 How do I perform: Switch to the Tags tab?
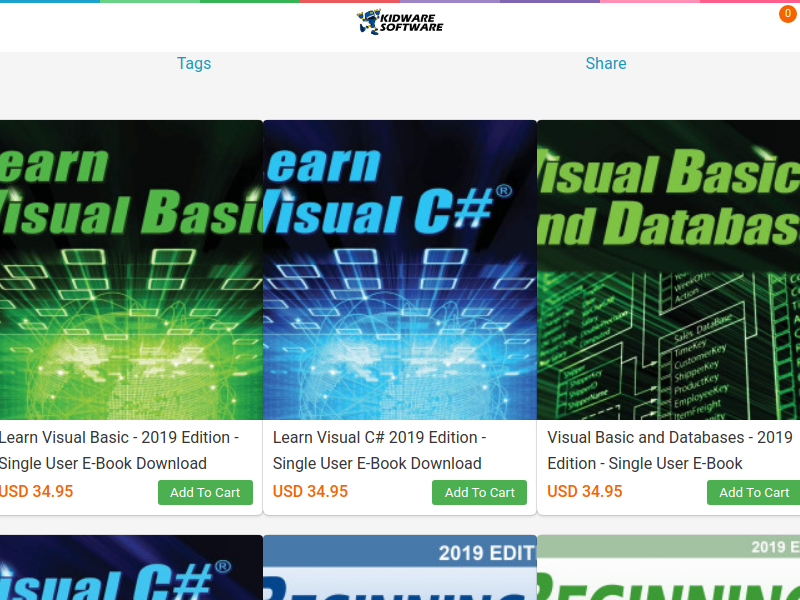tap(194, 63)
